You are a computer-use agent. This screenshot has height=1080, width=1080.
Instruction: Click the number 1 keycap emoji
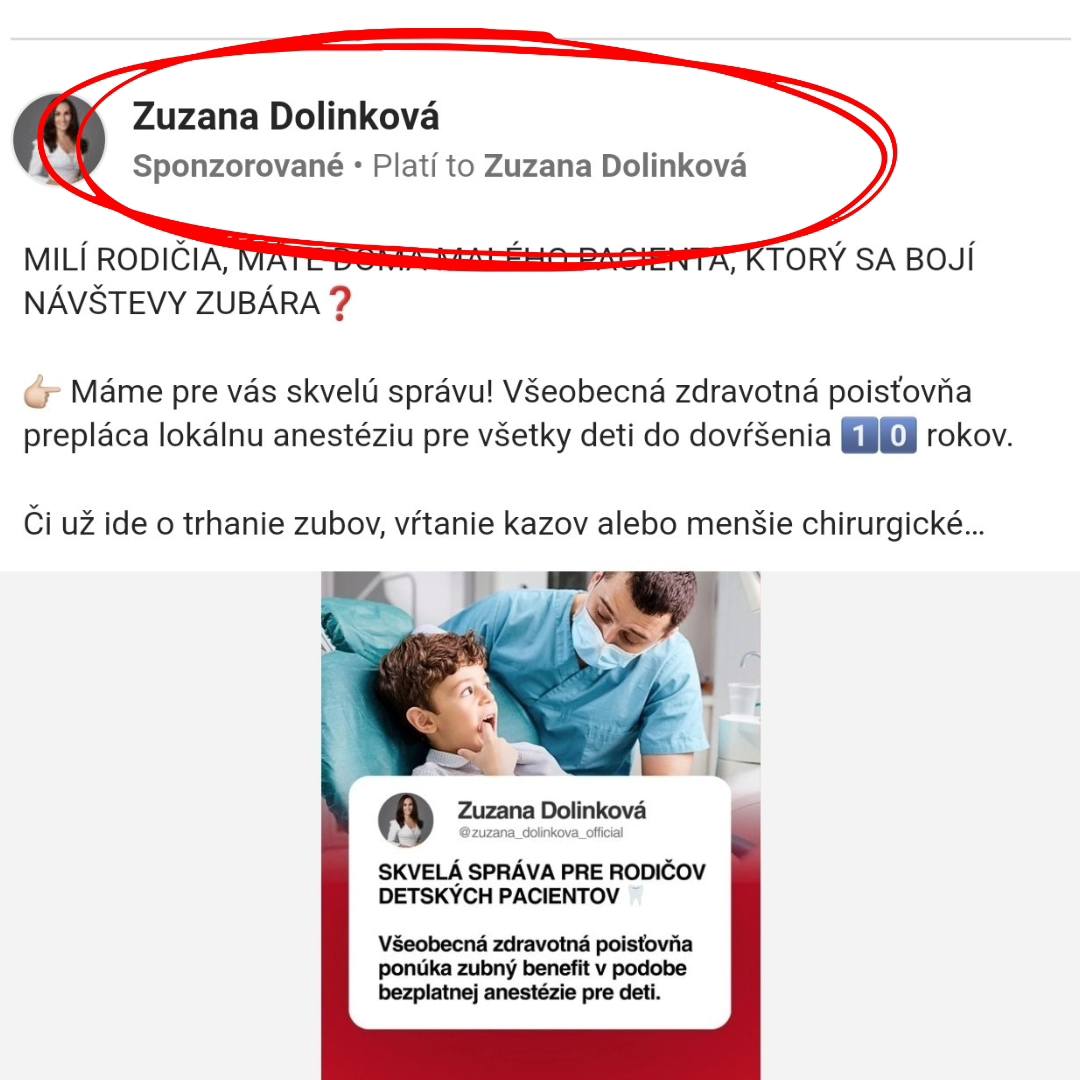tap(859, 435)
